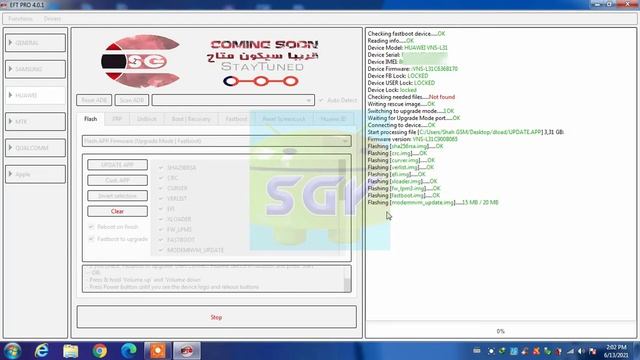Open File Explorer from taskbar
Image resolution: width=640 pixels, height=360 pixels.
coord(71,351)
